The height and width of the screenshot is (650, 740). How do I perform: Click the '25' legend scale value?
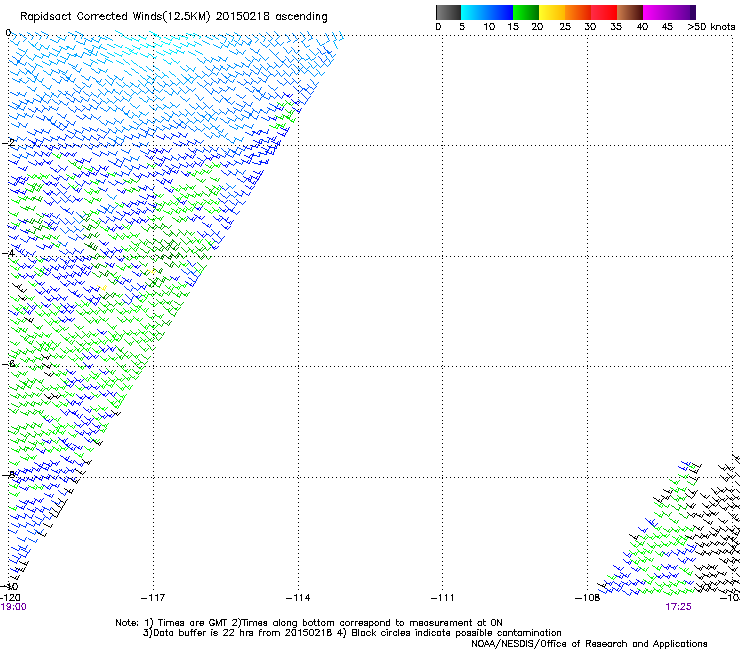[x=565, y=27]
